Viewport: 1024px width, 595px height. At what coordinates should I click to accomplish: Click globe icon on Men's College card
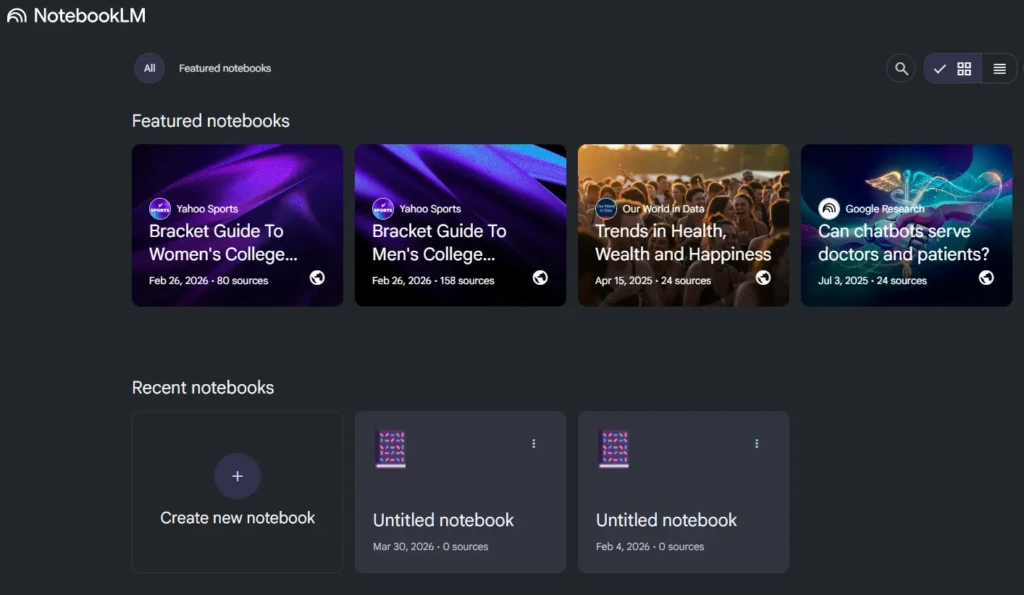pyautogui.click(x=540, y=278)
